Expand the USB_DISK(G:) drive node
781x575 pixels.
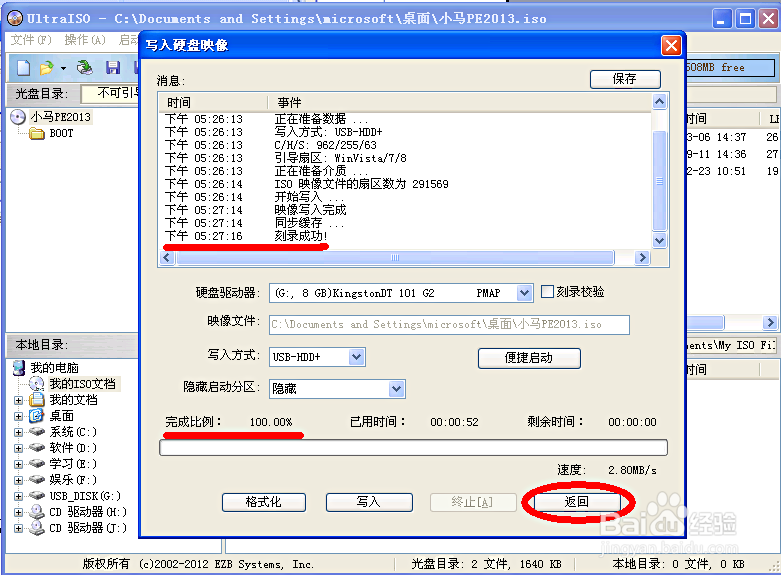[x=18, y=496]
